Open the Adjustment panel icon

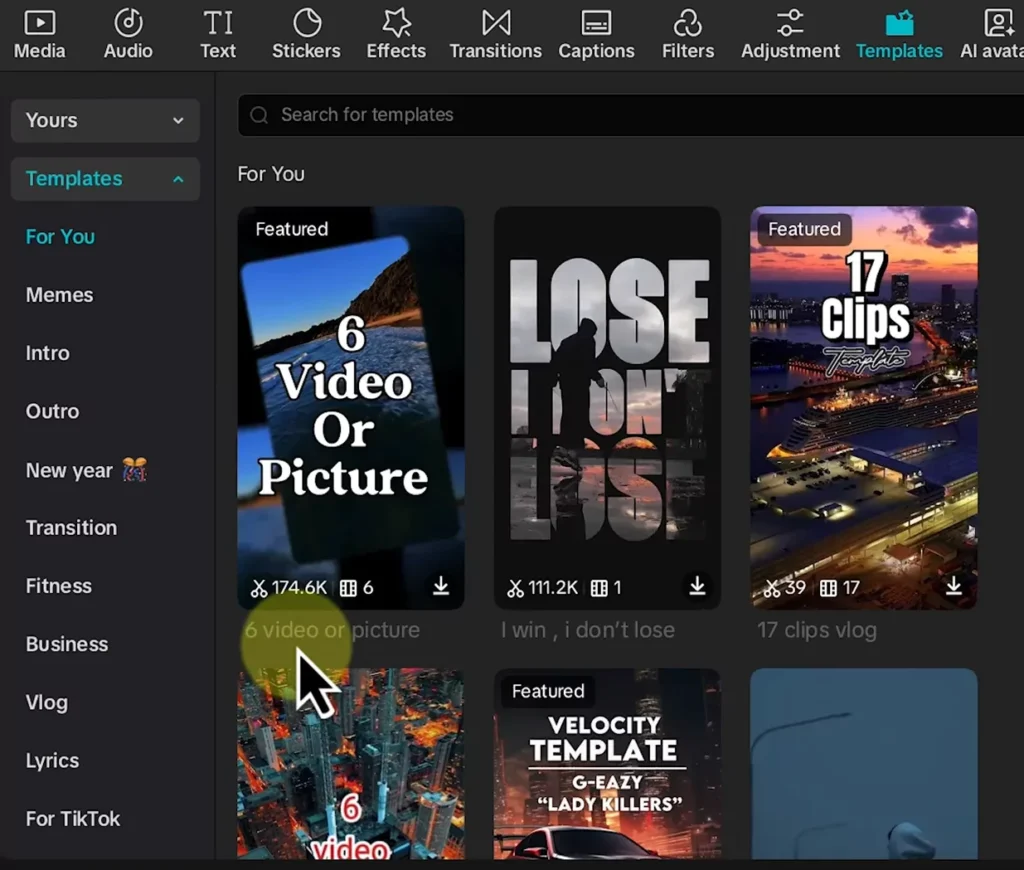[x=790, y=23]
